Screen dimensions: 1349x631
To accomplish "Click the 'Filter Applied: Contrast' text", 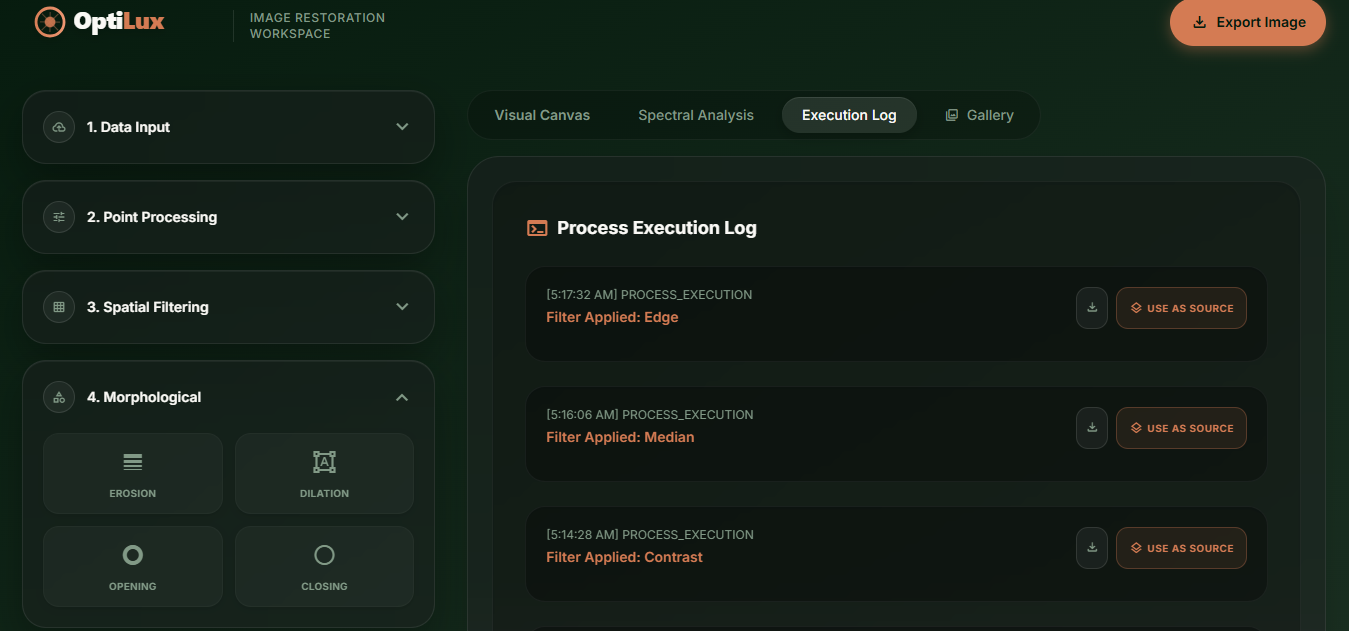I will (x=624, y=557).
